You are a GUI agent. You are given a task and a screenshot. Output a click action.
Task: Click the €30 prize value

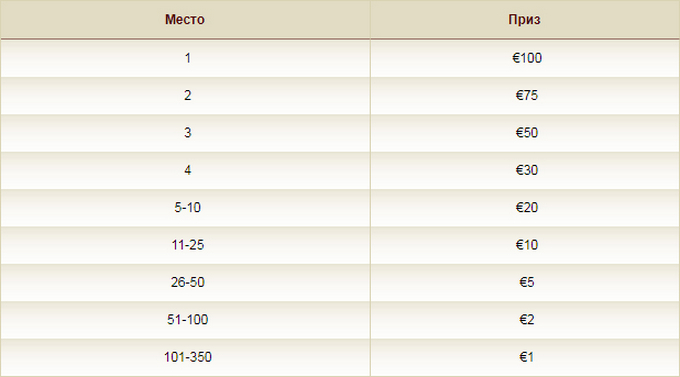point(526,170)
